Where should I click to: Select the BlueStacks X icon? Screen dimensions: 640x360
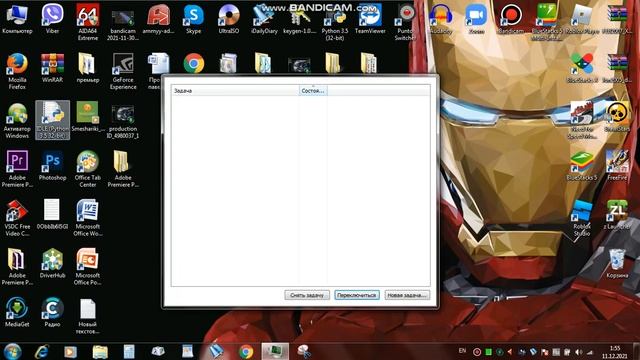[582, 68]
